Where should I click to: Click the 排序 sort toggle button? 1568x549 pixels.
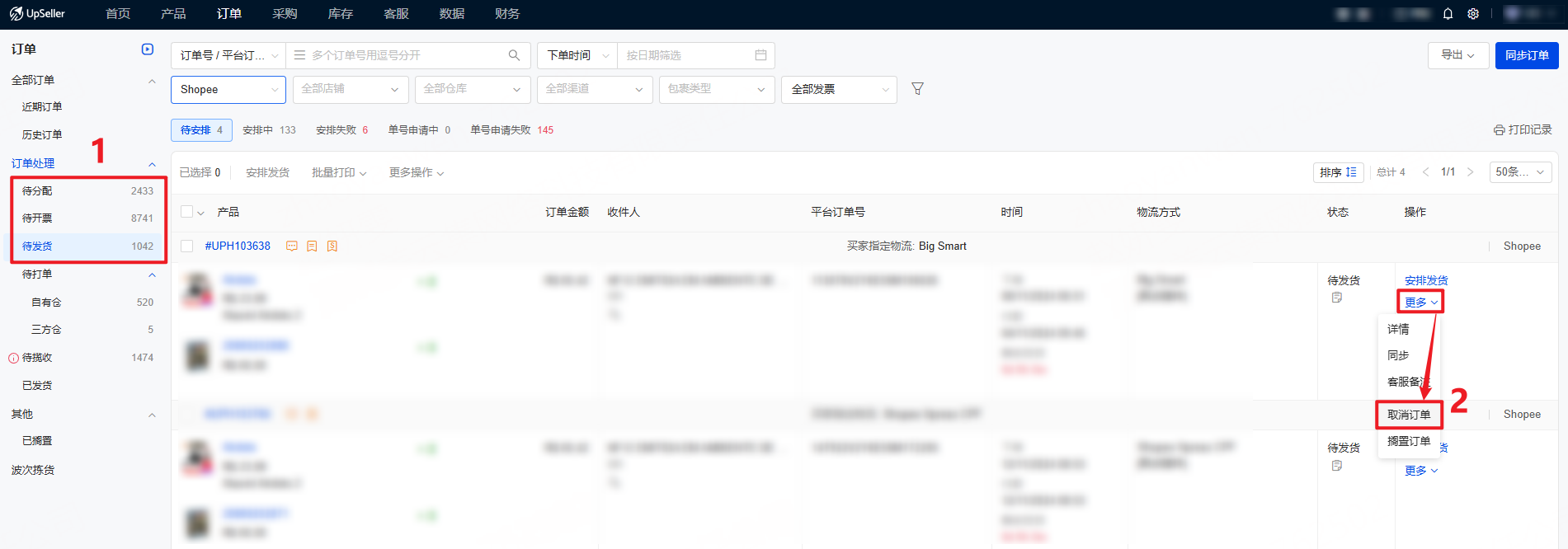pos(1337,172)
